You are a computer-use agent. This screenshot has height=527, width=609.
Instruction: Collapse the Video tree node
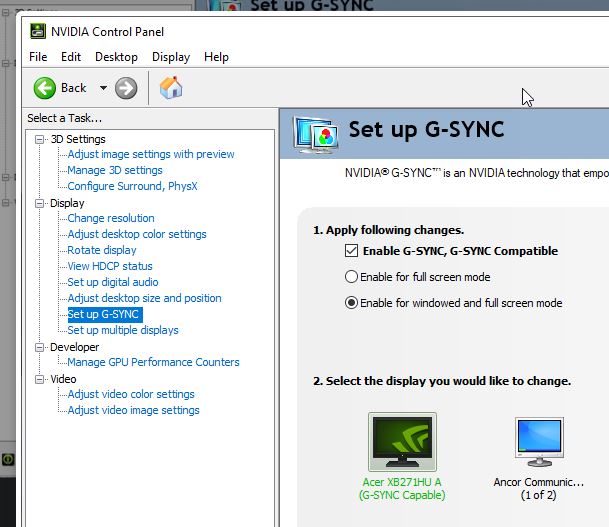tap(39, 379)
